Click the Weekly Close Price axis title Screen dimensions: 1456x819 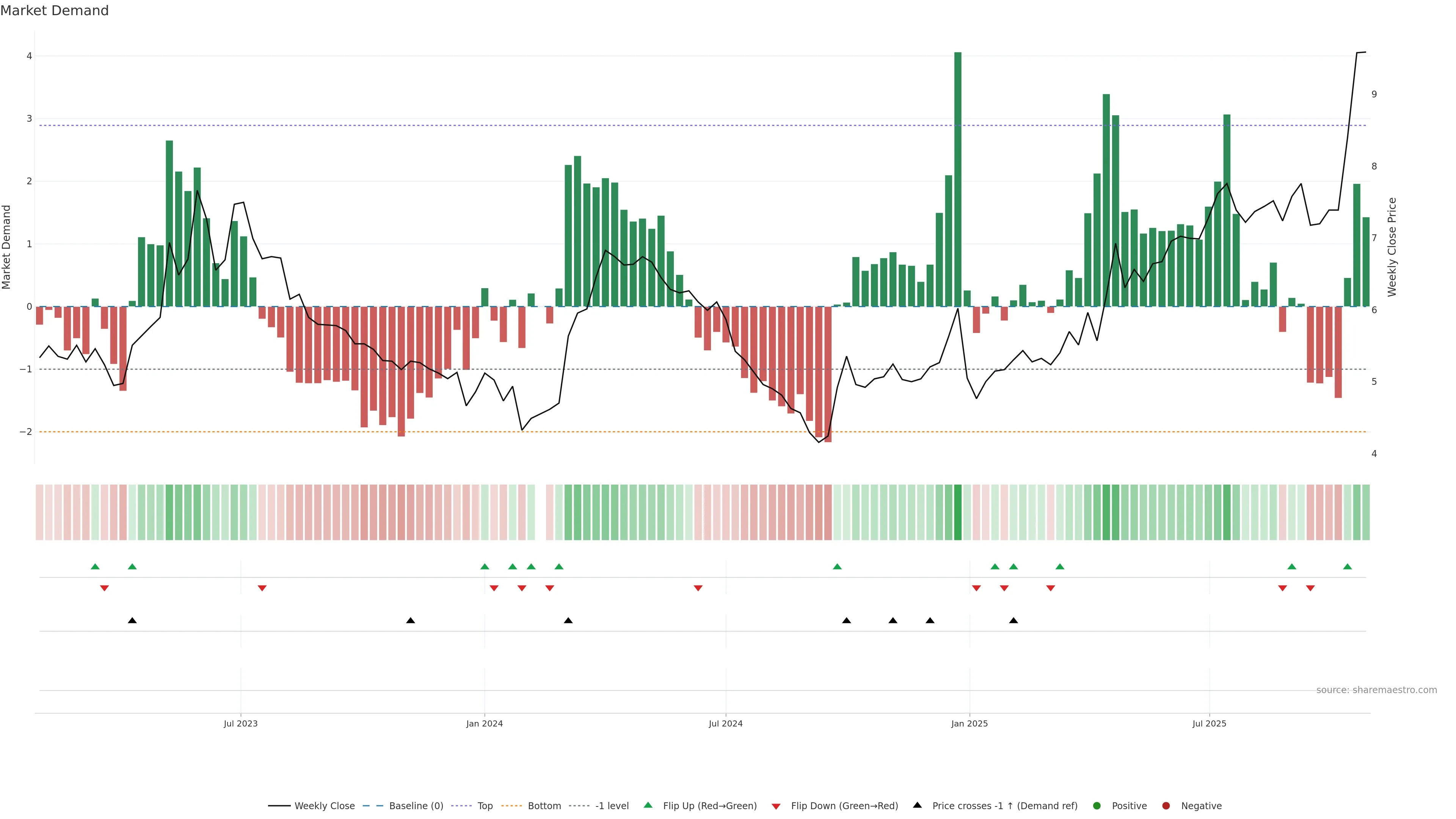coord(1392,247)
